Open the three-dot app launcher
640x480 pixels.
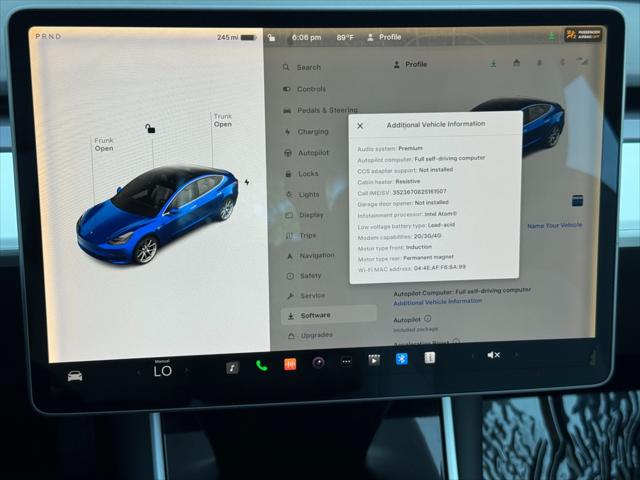(x=346, y=361)
